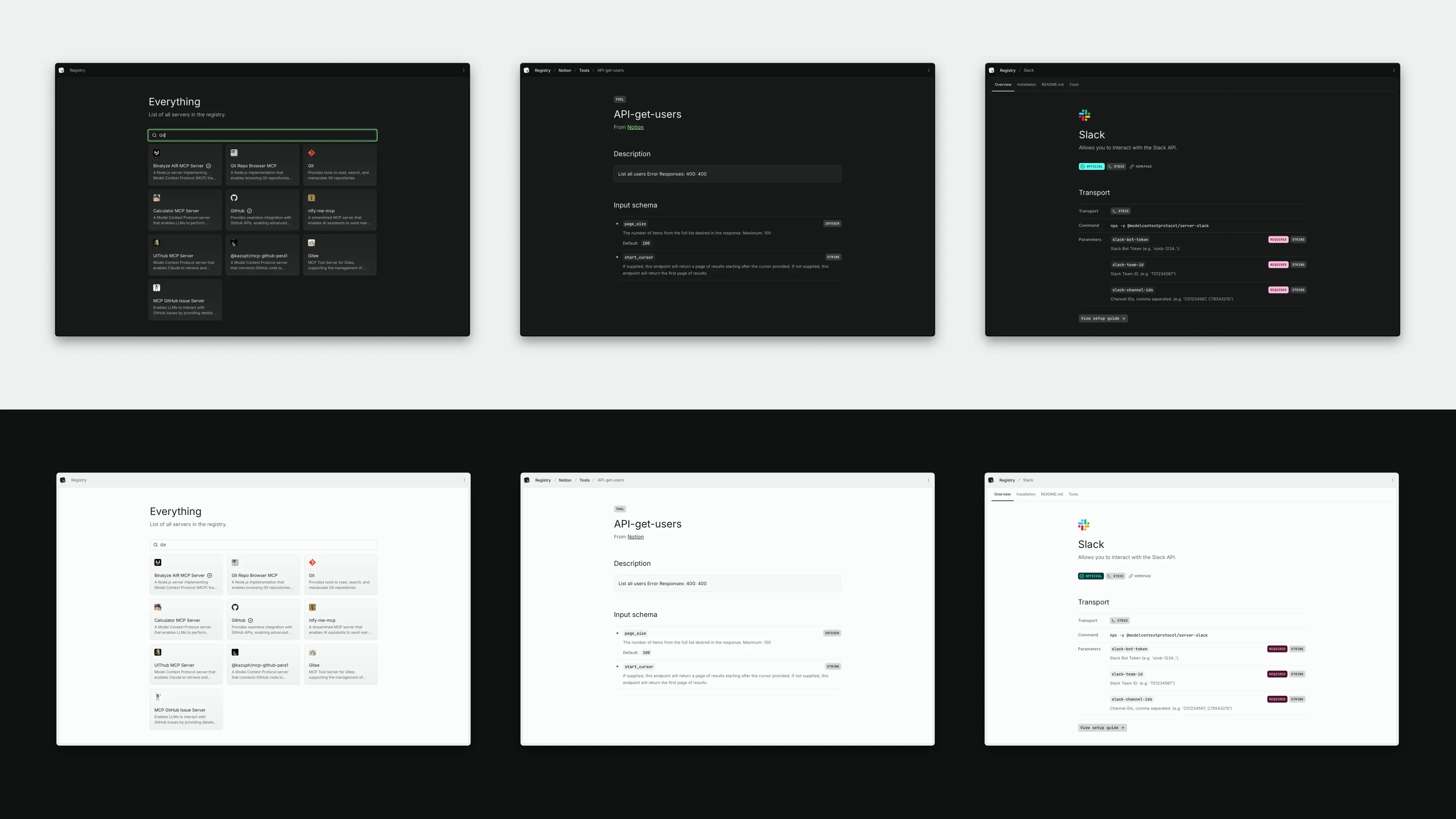Click the search magnifier icon in the dark search field
Image resolution: width=1456 pixels, height=819 pixels.
pos(154,136)
